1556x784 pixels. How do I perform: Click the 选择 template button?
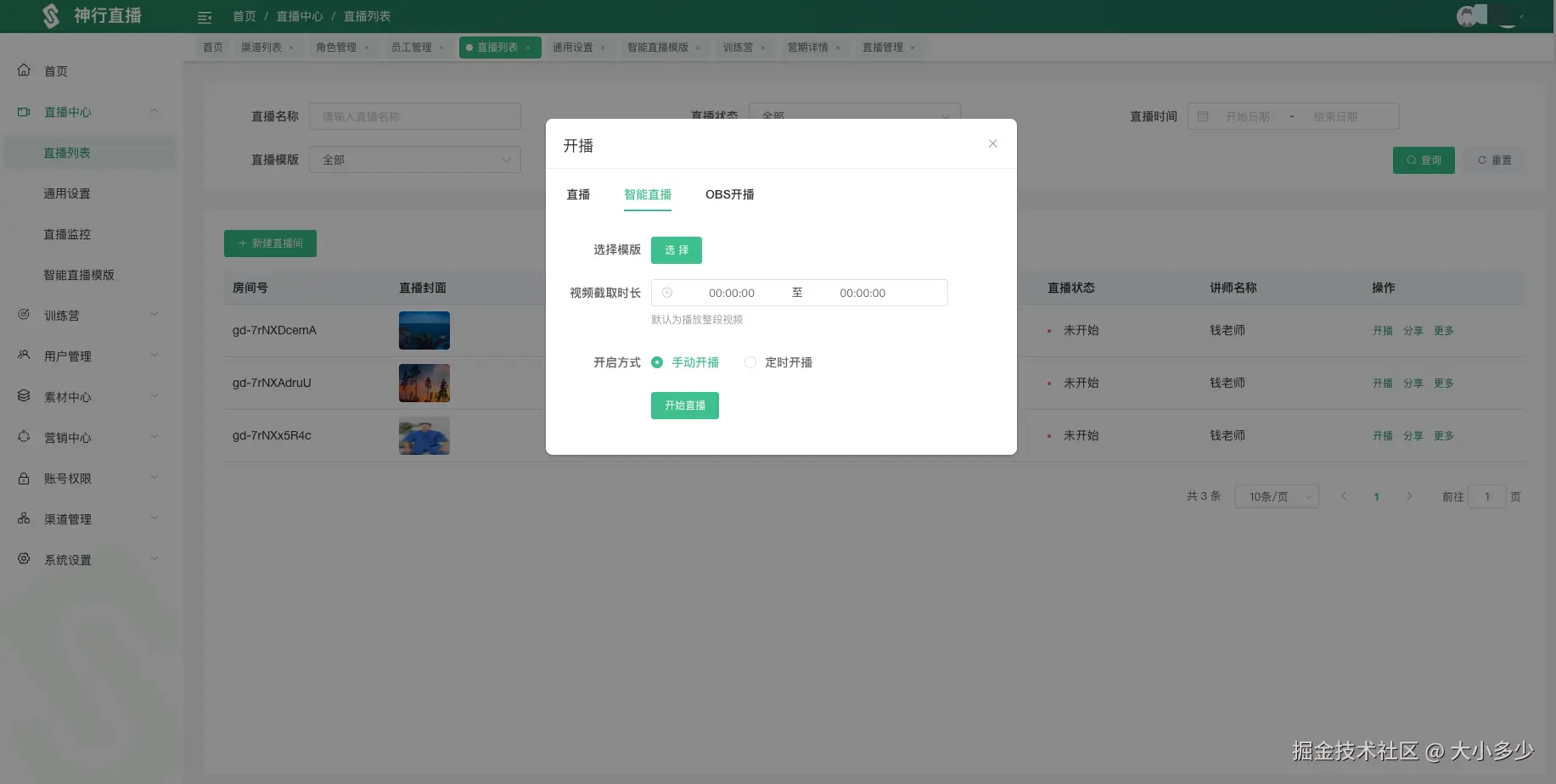pyautogui.click(x=677, y=250)
